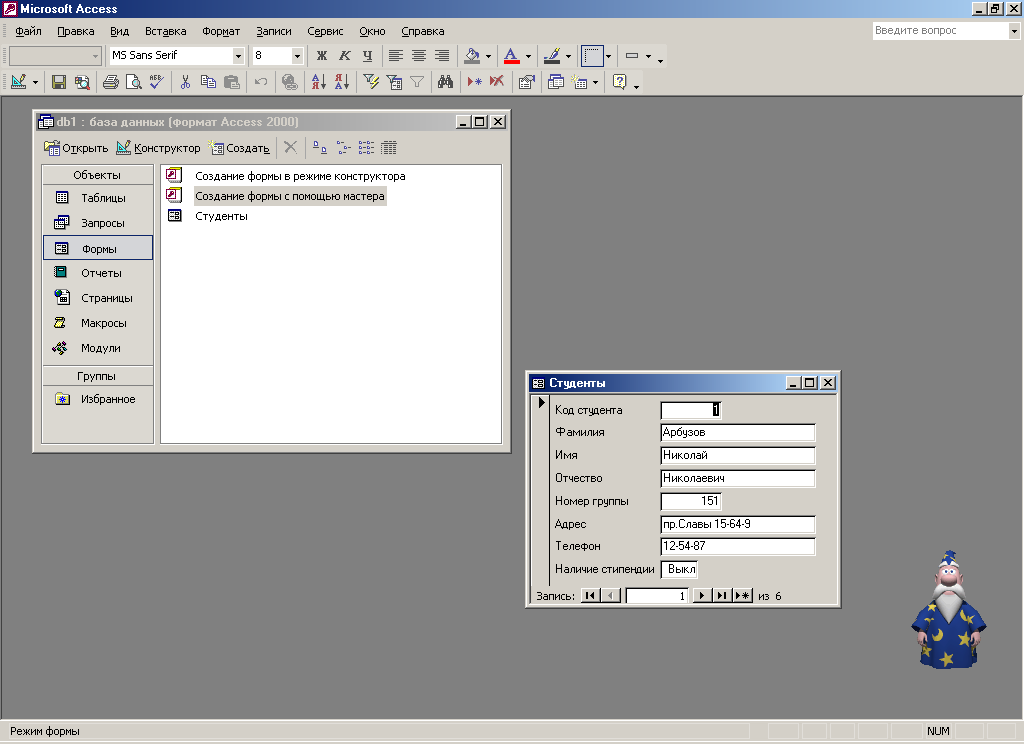Click the red font color button
The width and height of the screenshot is (1024, 744).
pyautogui.click(x=512, y=56)
